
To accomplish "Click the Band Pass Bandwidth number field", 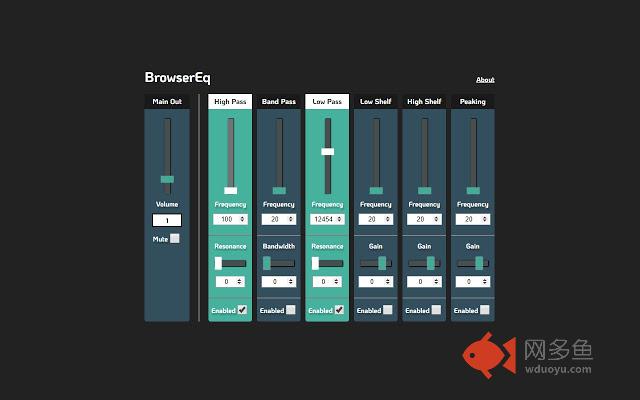I will (x=279, y=282).
